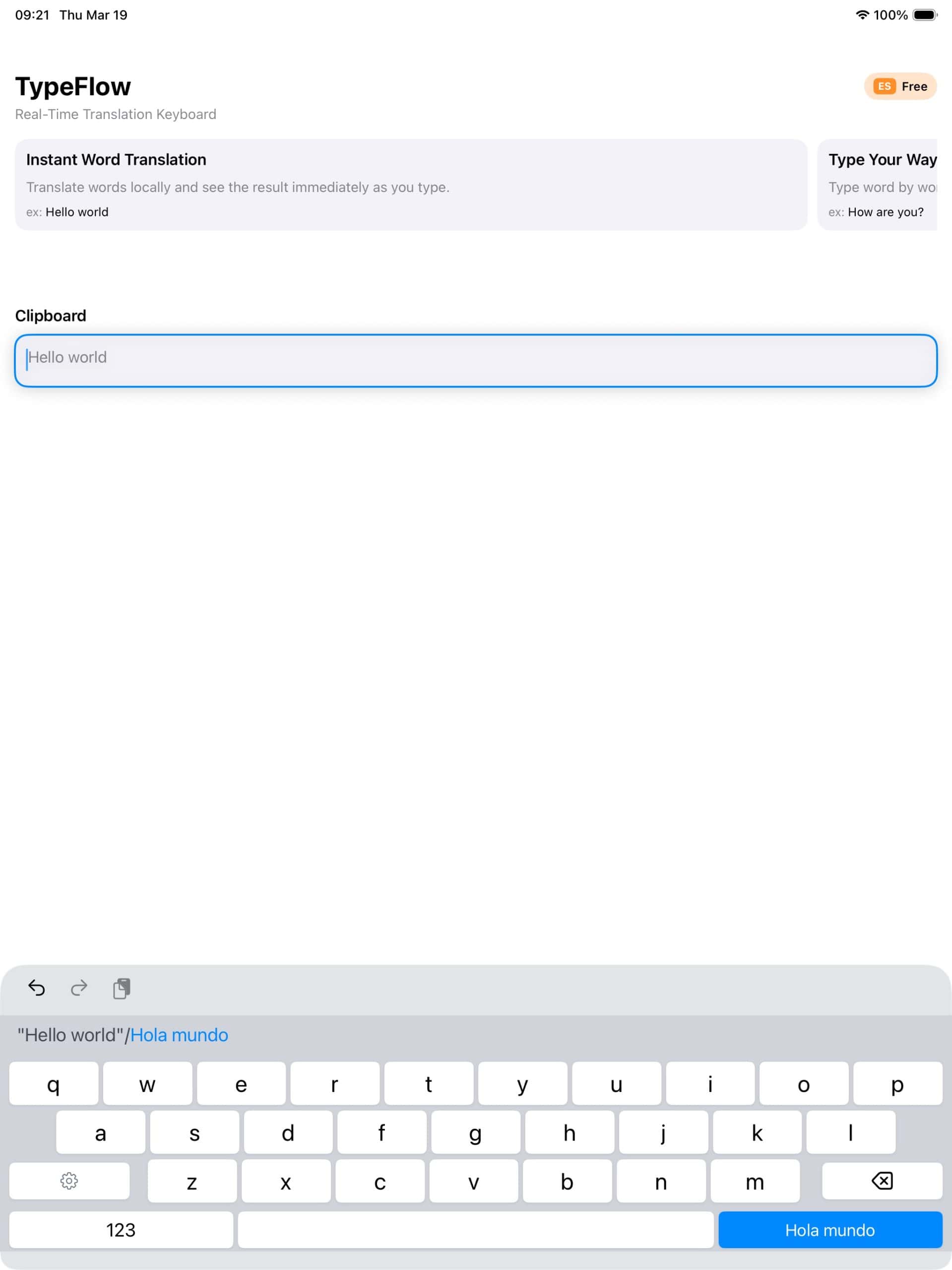Open Type Your Way card
Image resolution: width=952 pixels, height=1270 pixels.
click(x=878, y=185)
